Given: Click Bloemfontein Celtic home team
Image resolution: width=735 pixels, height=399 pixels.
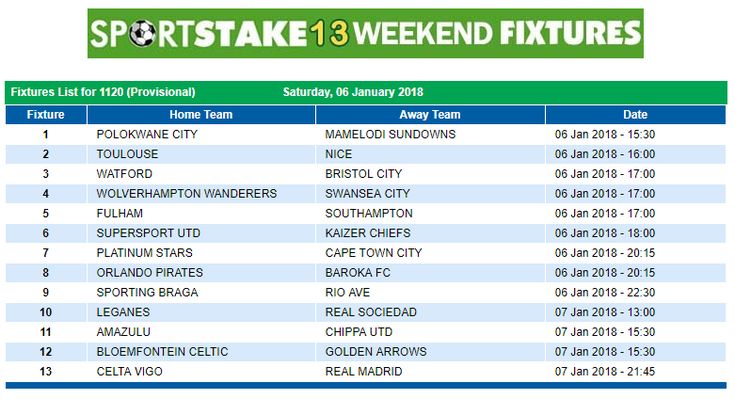Looking at the screenshot, I should 162,351.
